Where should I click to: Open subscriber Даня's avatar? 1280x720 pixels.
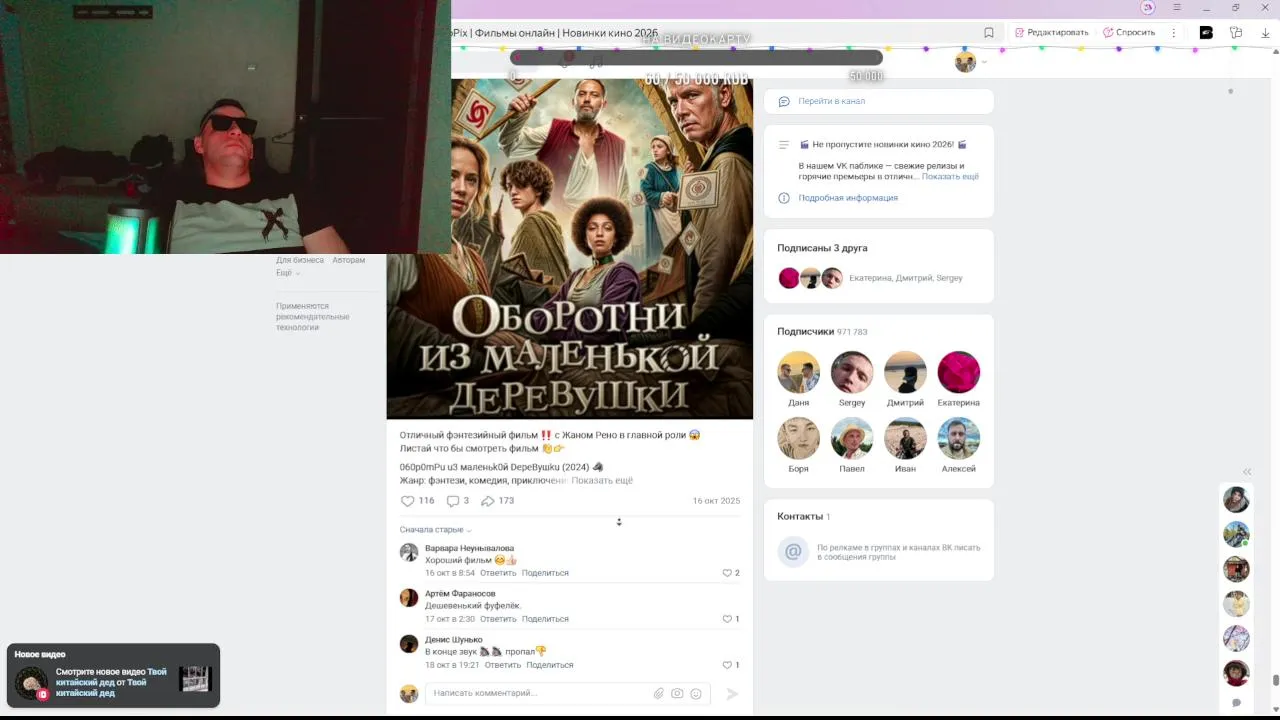tap(799, 372)
